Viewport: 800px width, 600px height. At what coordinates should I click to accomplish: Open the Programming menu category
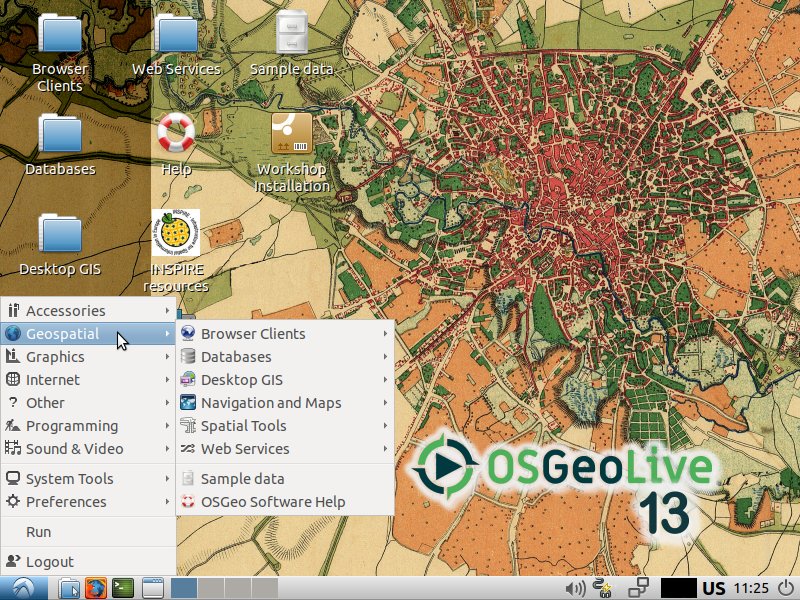pyautogui.click(x=88, y=425)
